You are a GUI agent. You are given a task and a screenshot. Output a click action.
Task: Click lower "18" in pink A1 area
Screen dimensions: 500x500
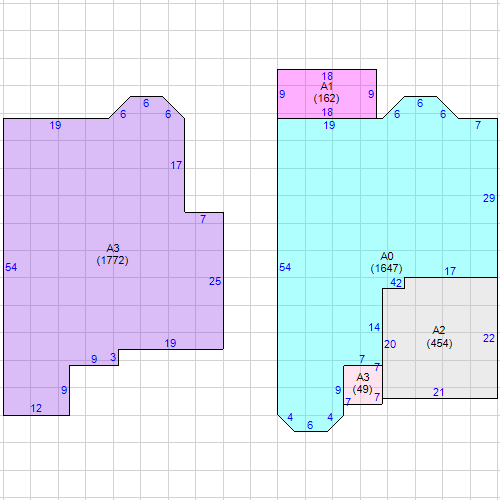pos(327,112)
